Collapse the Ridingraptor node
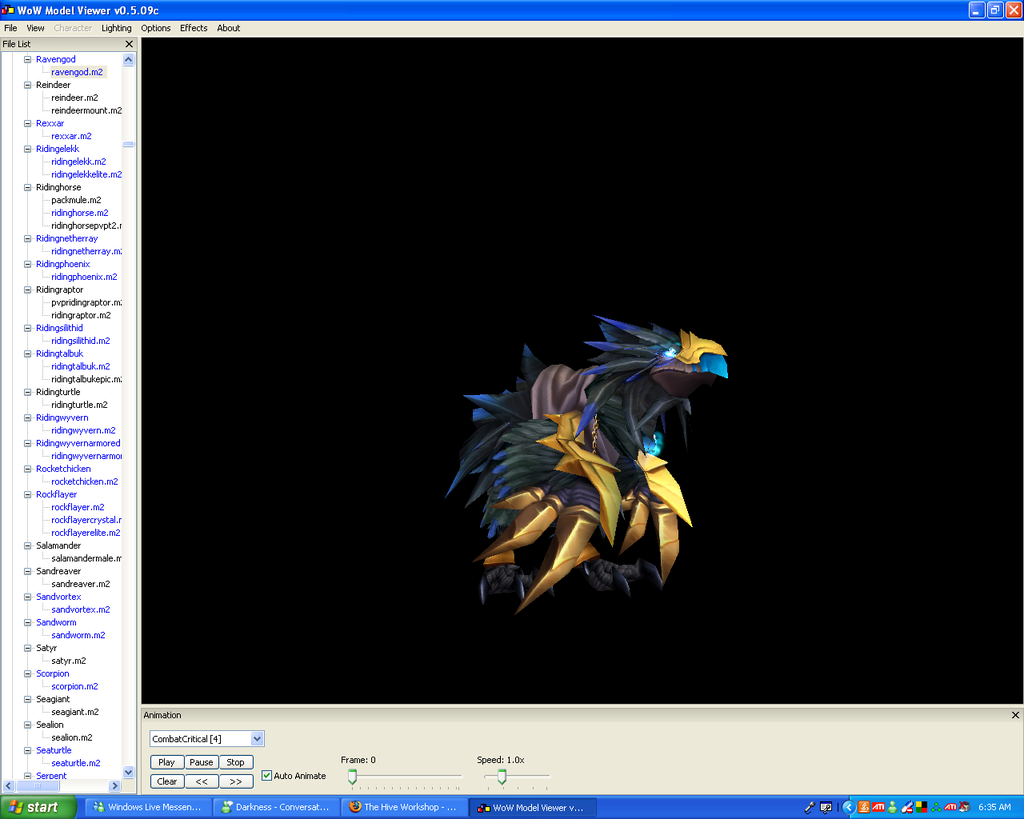Screen dimensions: 1024x819 tap(27, 290)
